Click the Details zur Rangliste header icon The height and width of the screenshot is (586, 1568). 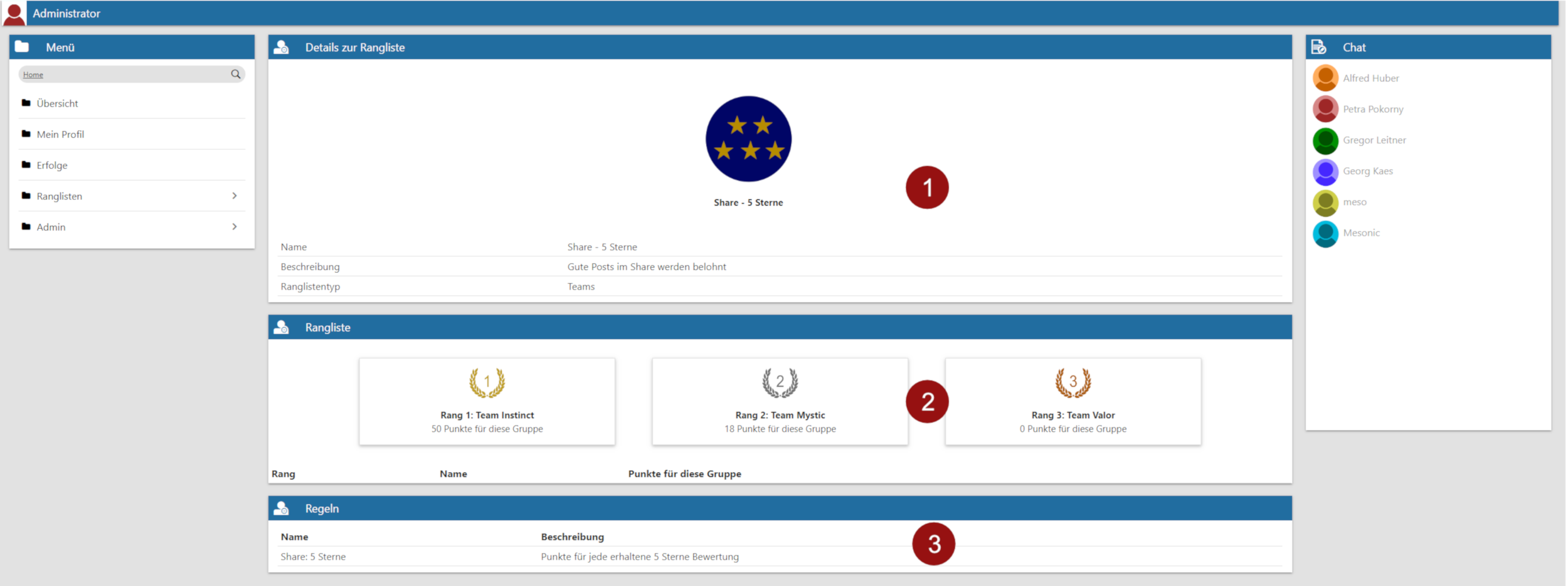(x=281, y=48)
